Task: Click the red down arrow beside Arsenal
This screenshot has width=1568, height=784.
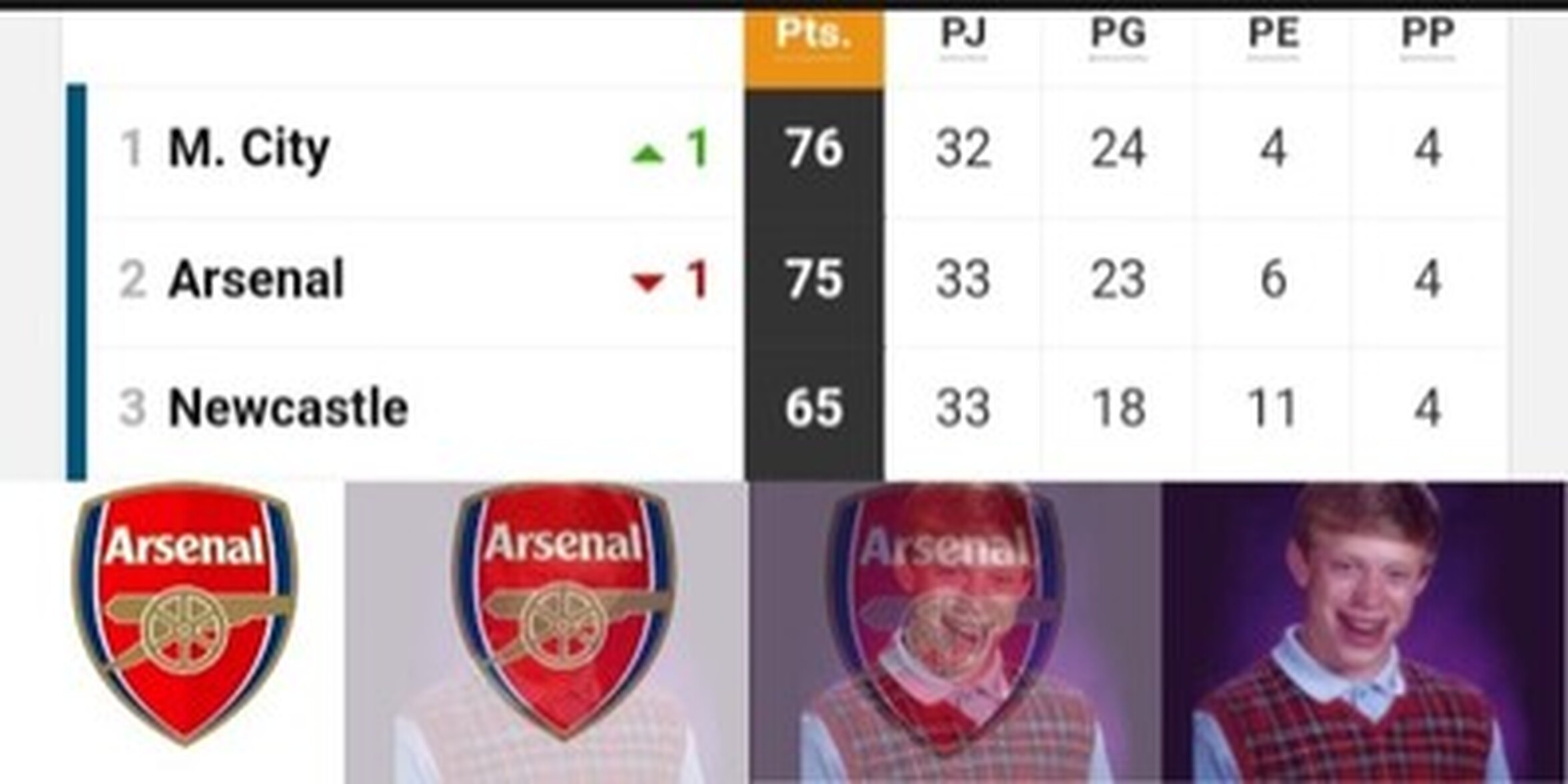Action: [x=648, y=282]
